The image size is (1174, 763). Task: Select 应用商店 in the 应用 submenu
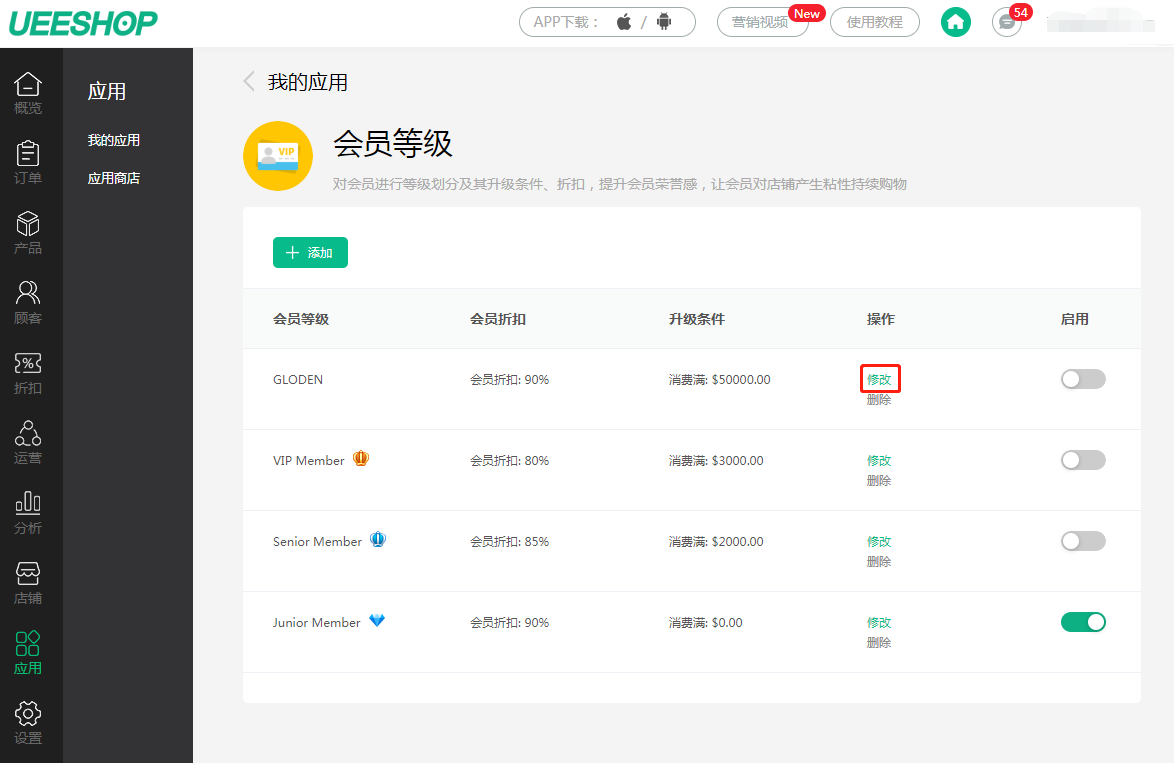114,178
